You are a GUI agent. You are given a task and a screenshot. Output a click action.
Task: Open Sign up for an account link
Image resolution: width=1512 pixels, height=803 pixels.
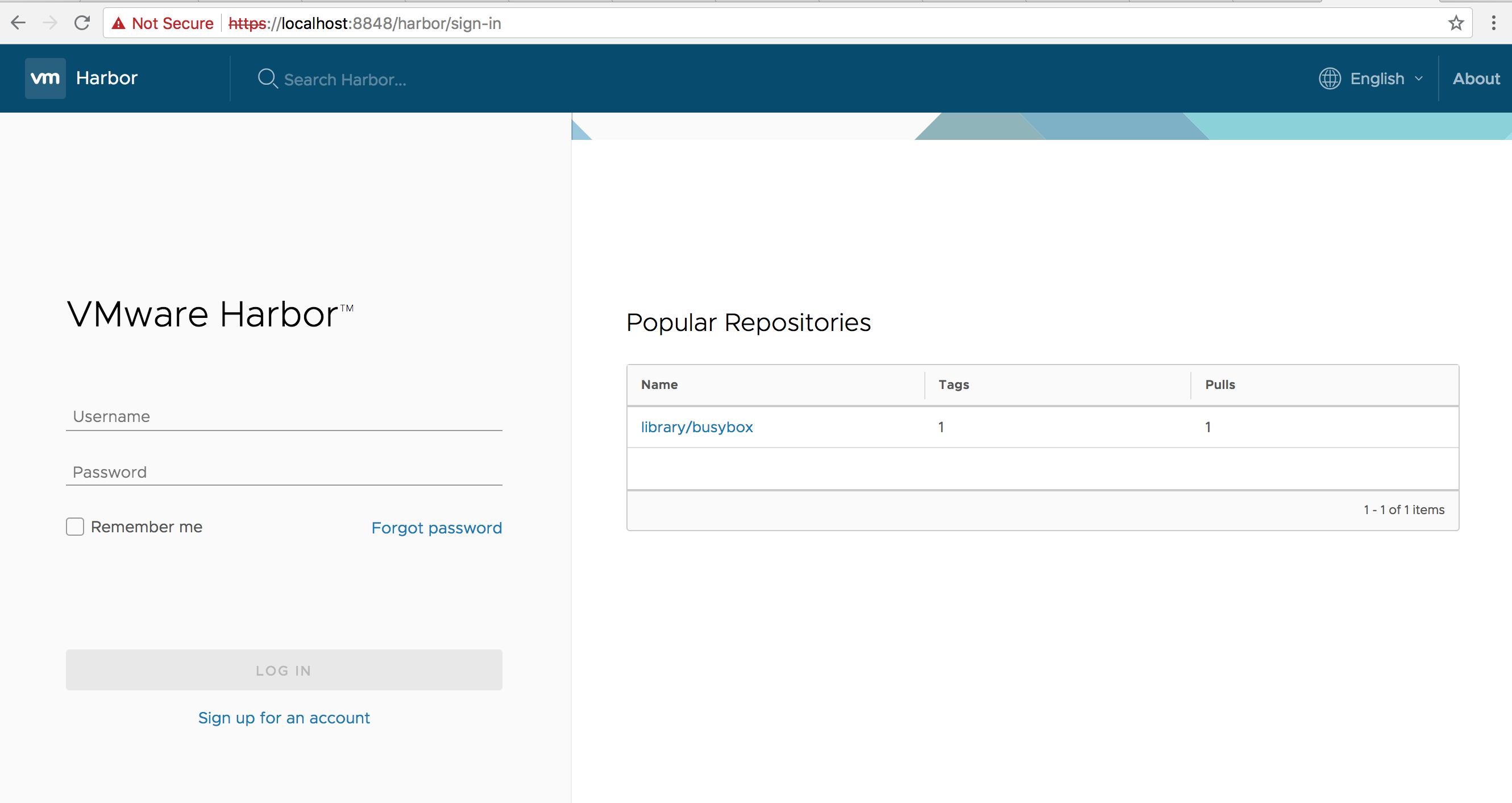click(284, 718)
